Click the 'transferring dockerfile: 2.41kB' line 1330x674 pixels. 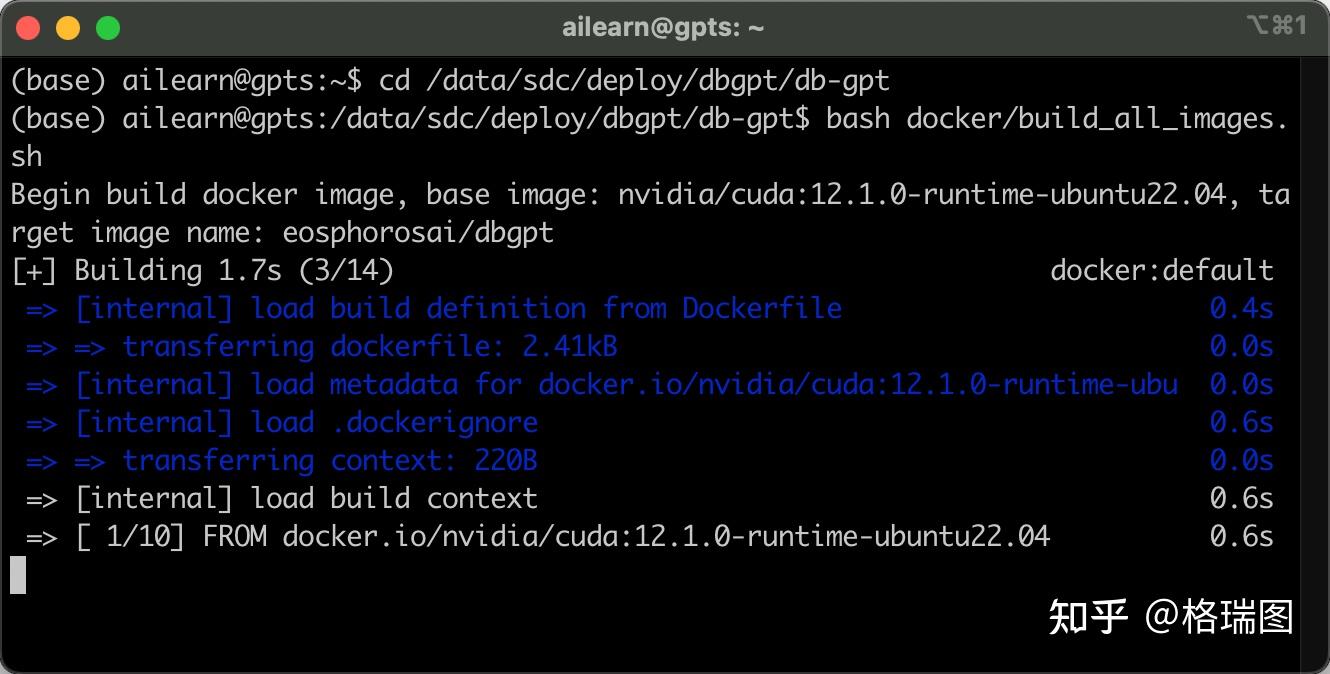click(x=369, y=346)
